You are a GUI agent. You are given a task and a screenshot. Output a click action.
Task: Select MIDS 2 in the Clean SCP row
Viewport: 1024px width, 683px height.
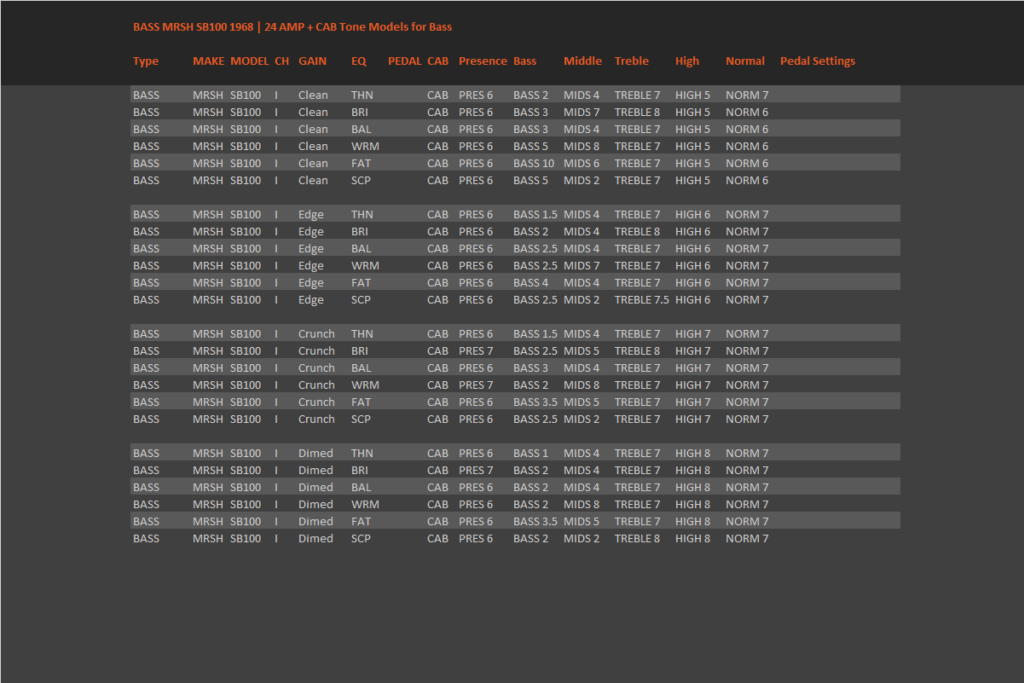[581, 180]
